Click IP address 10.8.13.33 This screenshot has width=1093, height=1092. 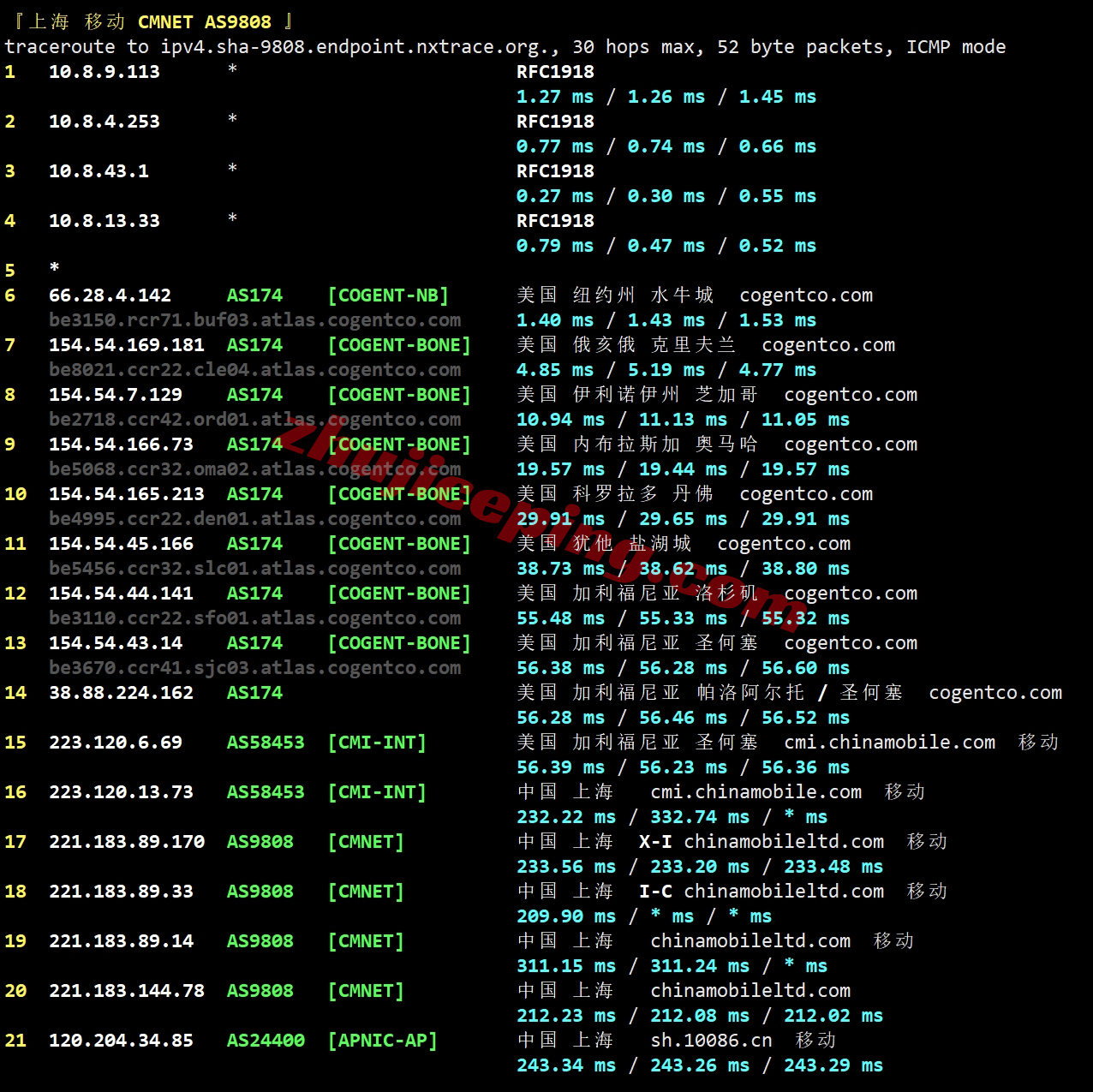point(105,221)
